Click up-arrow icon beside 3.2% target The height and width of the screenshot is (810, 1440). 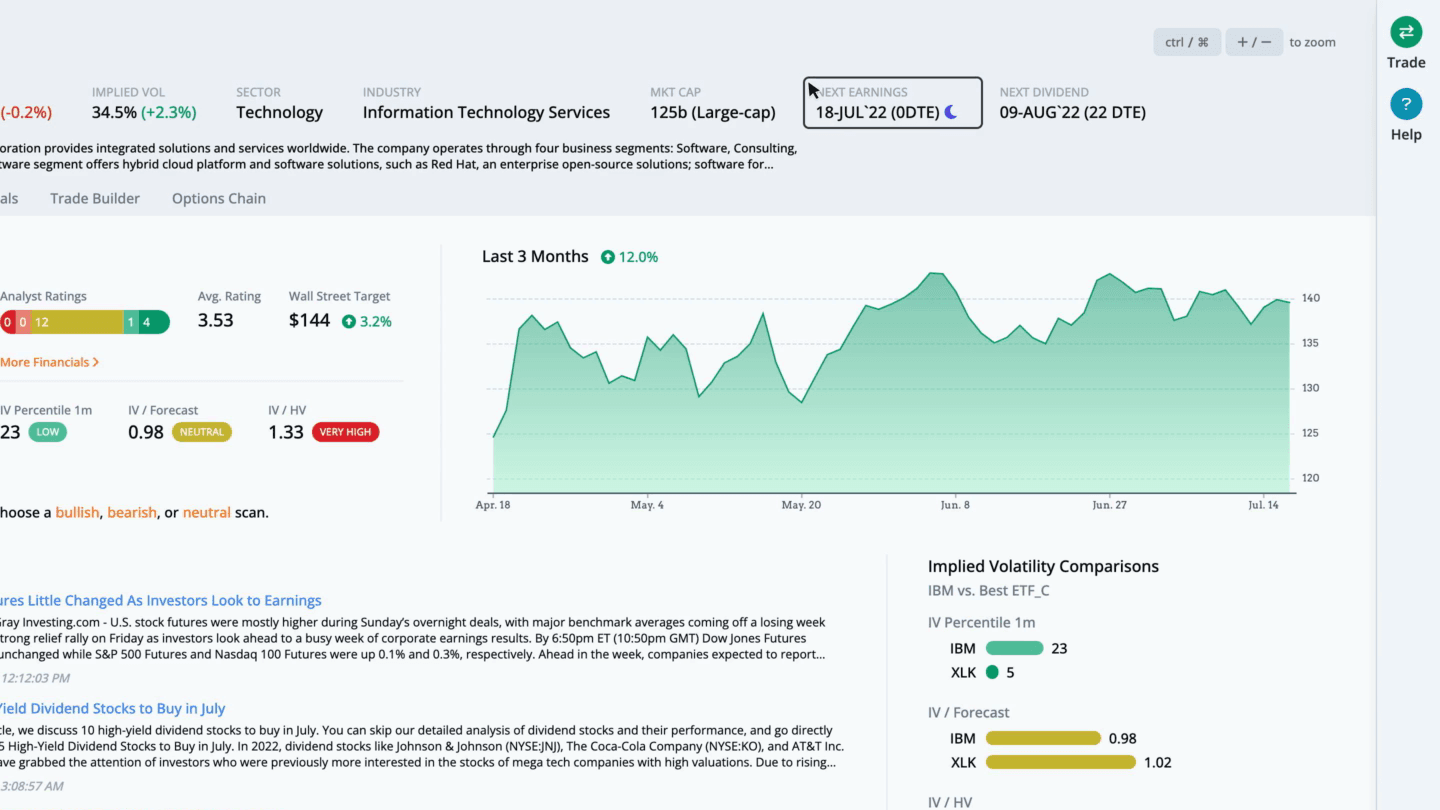tap(349, 322)
